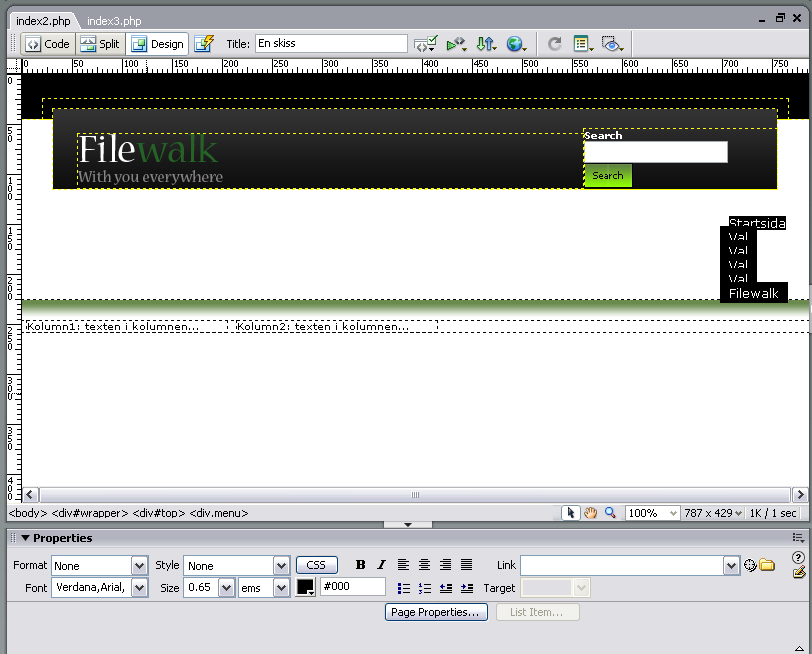
Task: Click Text Indent icon
Action: point(467,588)
